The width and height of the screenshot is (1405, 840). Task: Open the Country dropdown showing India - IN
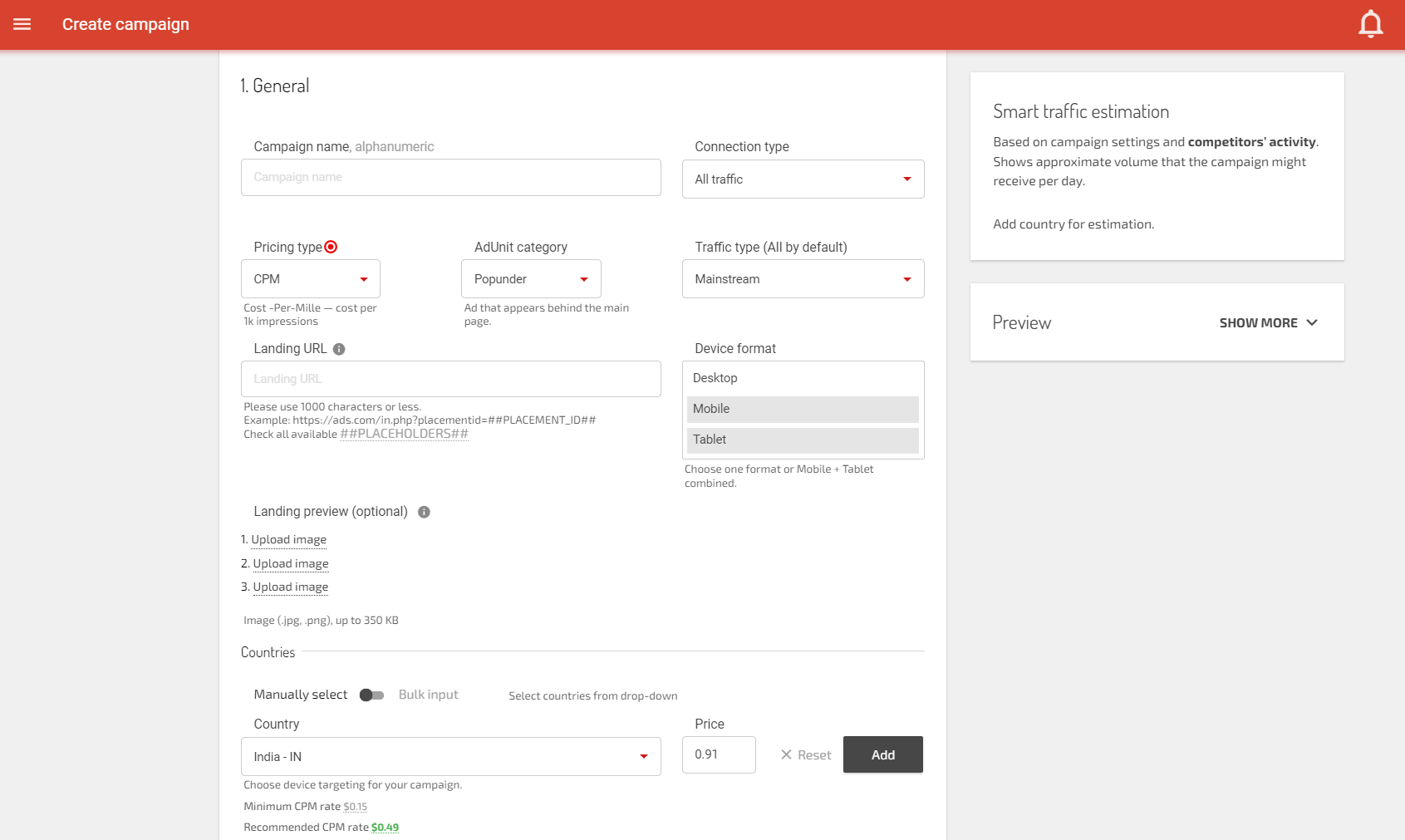click(450, 756)
